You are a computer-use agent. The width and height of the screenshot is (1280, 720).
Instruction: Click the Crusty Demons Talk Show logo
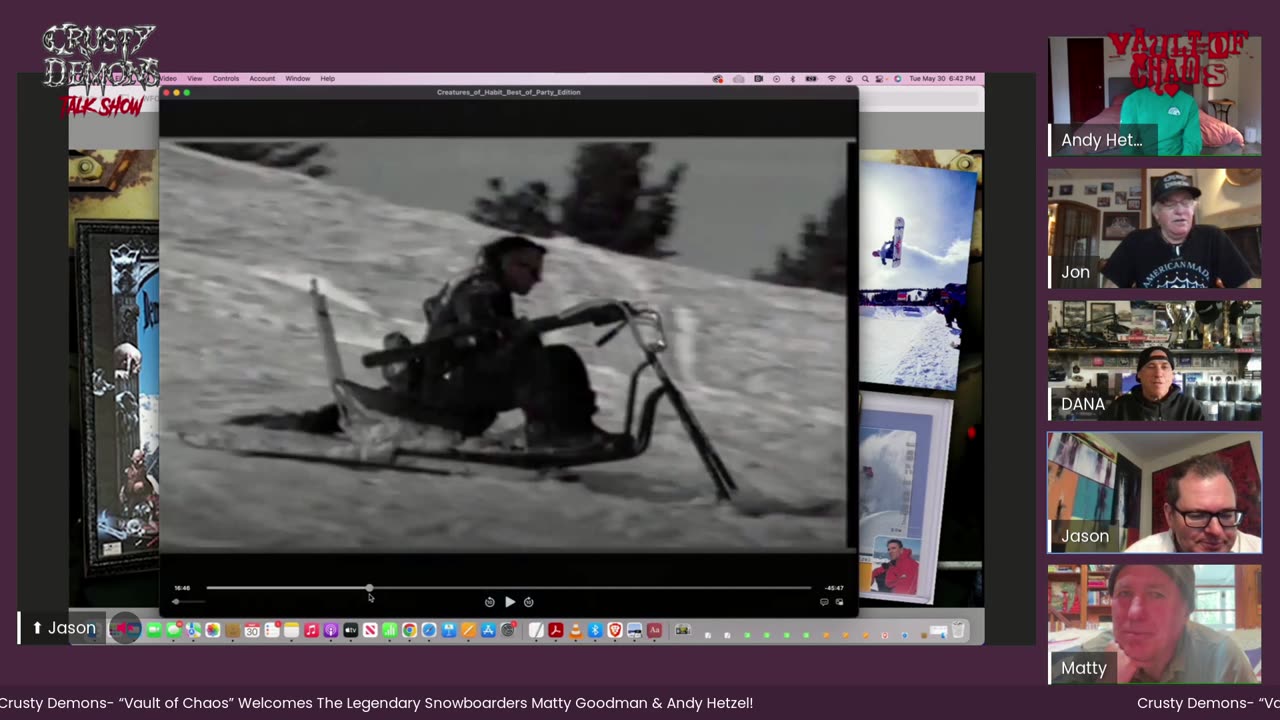[100, 70]
